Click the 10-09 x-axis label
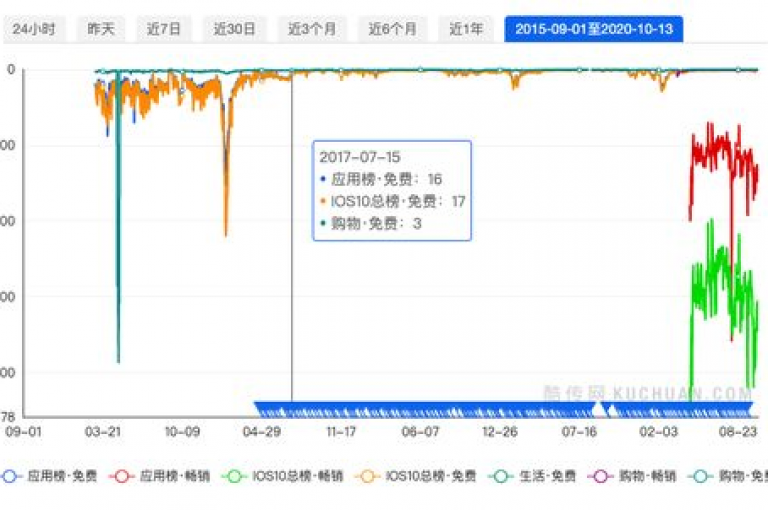The width and height of the screenshot is (768, 510). [x=182, y=432]
